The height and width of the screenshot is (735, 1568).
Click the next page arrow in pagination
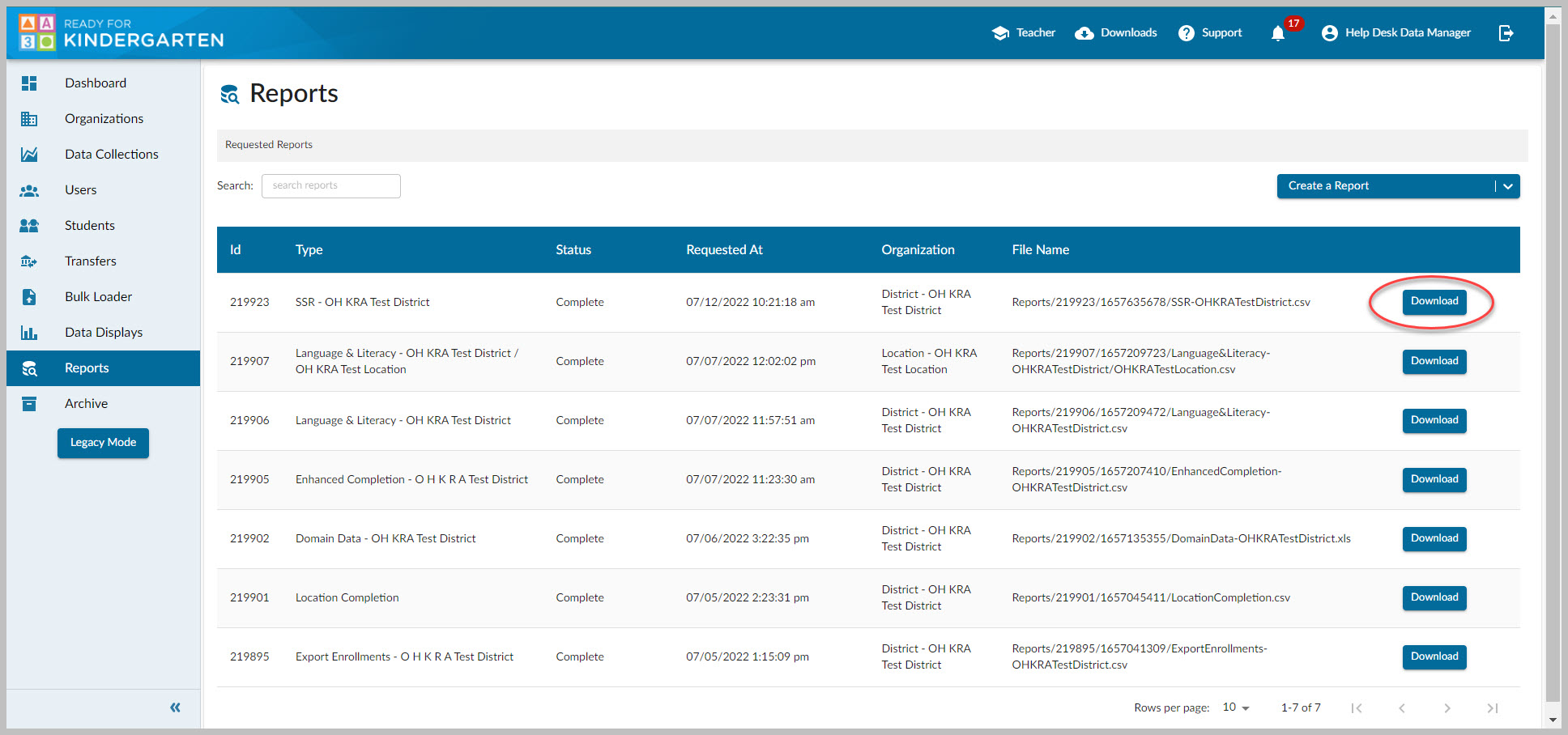click(1447, 708)
